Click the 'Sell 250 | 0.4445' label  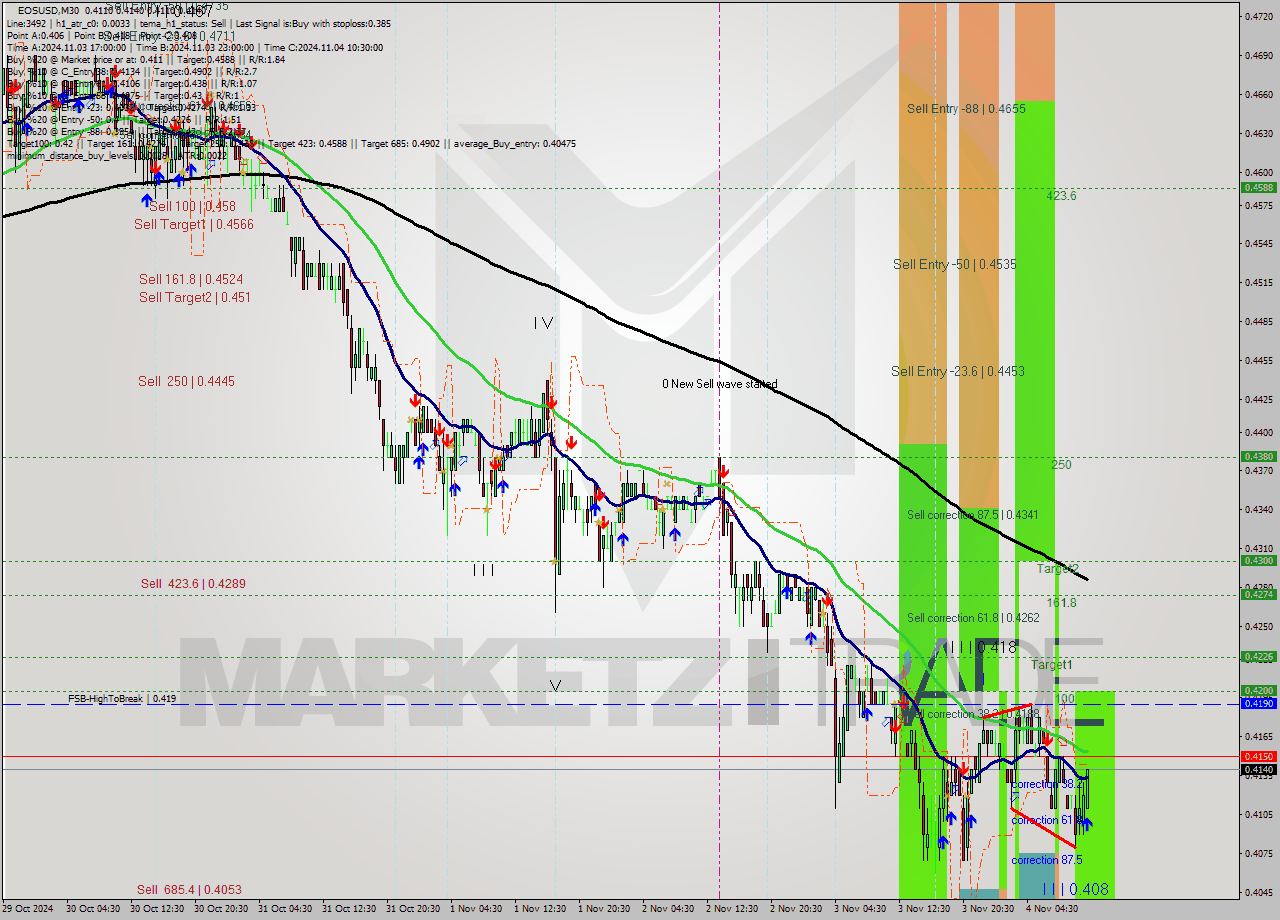(187, 381)
